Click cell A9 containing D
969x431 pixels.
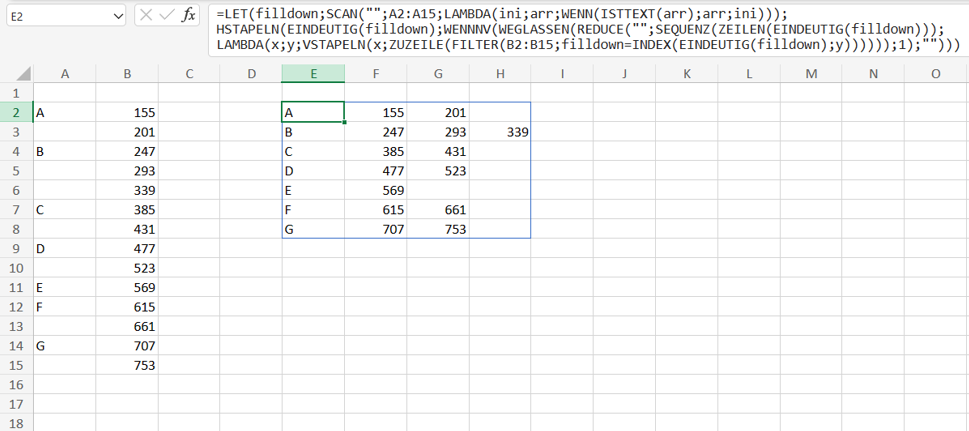coord(64,249)
